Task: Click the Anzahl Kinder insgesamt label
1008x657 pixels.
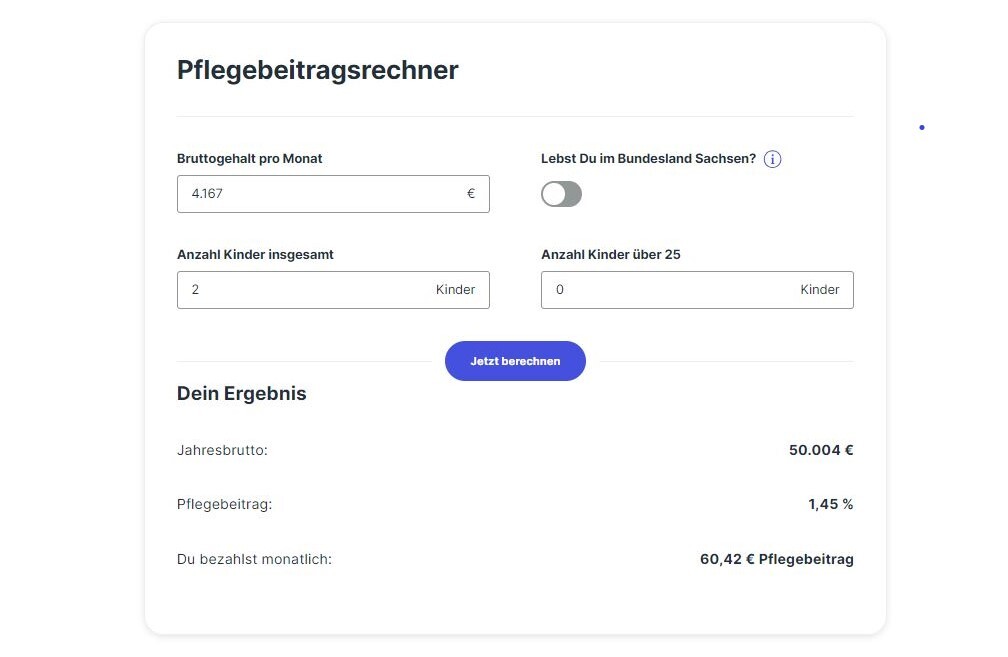Action: 255,254
